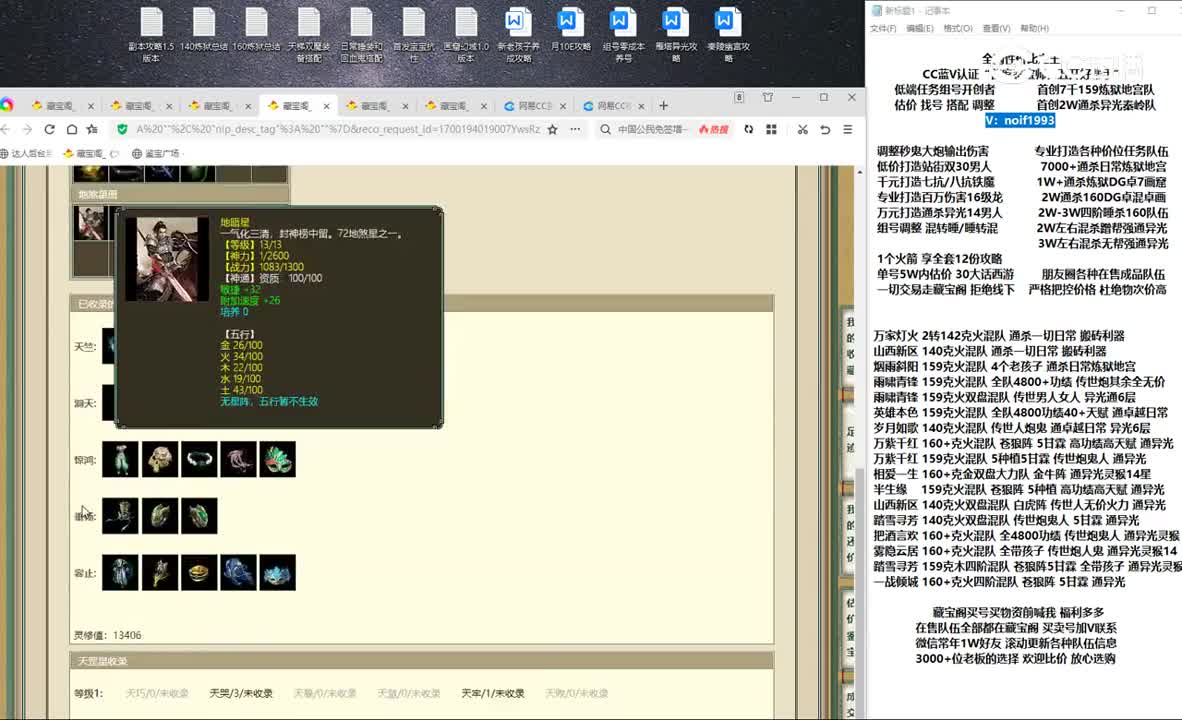Screen dimensions: 1182x720
Task: Click 天哭/3/未收录 entry
Action: tap(241, 693)
